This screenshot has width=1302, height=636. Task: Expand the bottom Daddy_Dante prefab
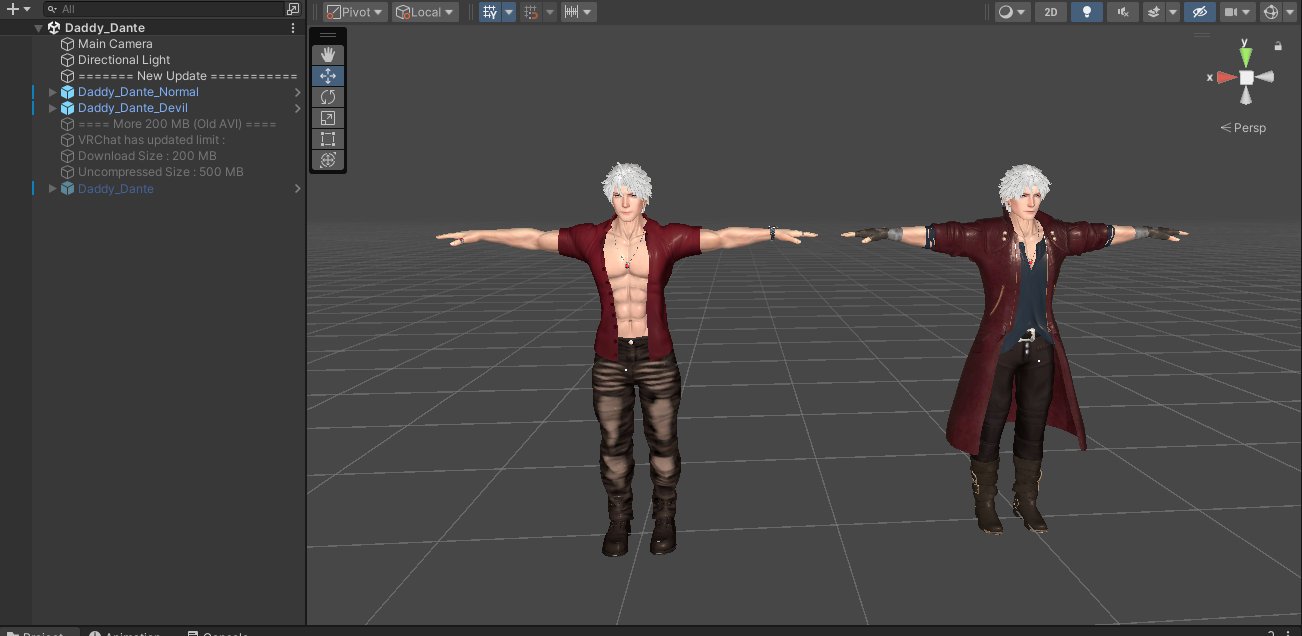coord(53,189)
